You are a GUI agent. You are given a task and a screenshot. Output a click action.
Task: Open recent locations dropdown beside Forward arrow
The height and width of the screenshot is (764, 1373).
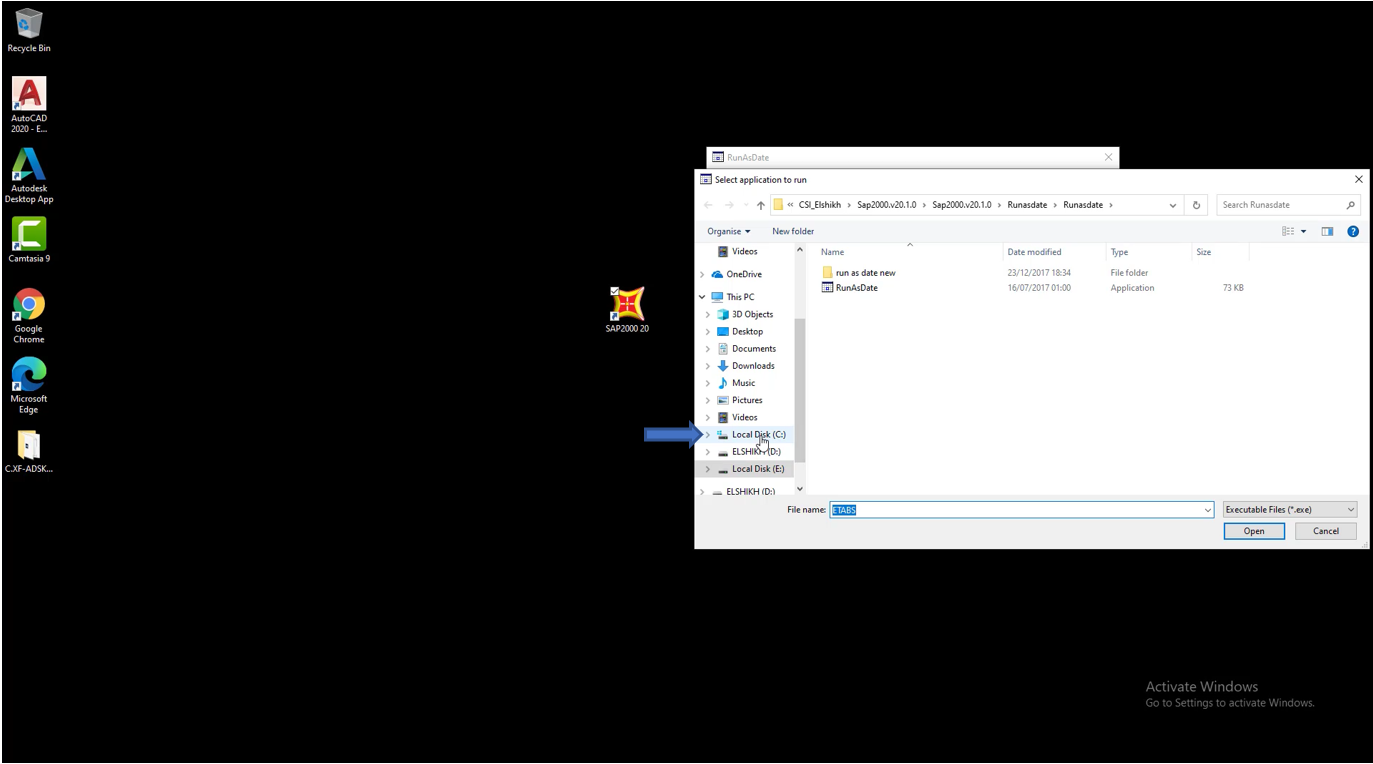[x=745, y=205]
